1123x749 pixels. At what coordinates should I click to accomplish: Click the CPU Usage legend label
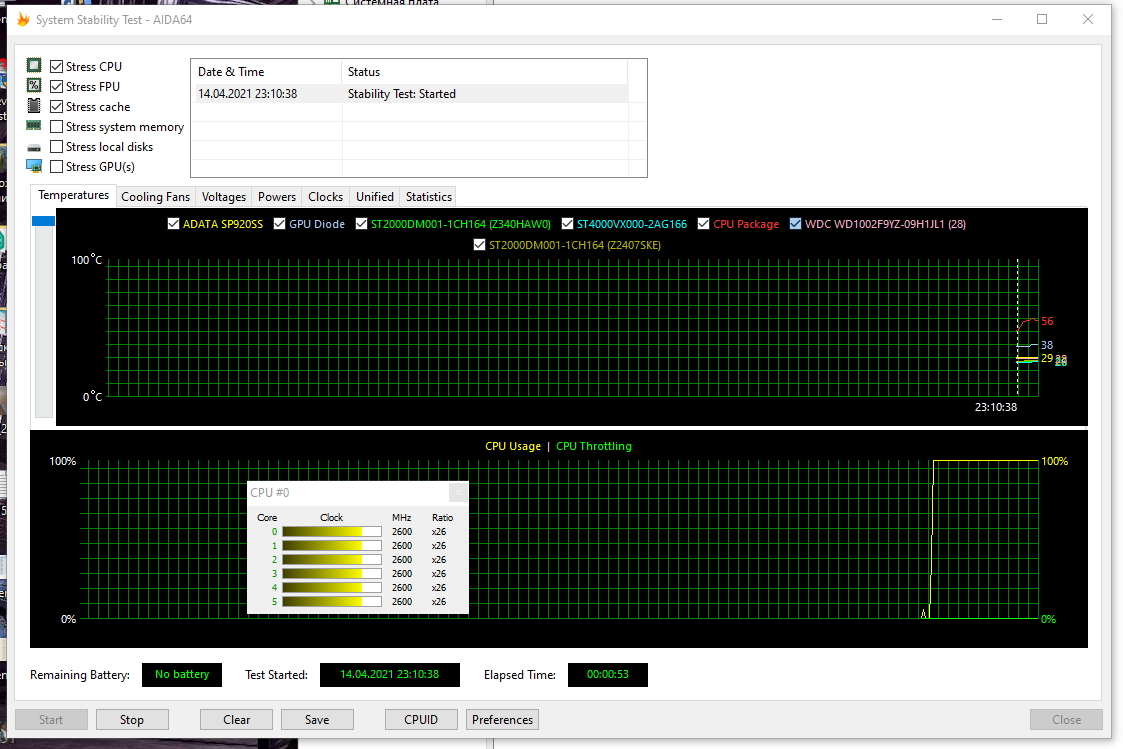[513, 446]
